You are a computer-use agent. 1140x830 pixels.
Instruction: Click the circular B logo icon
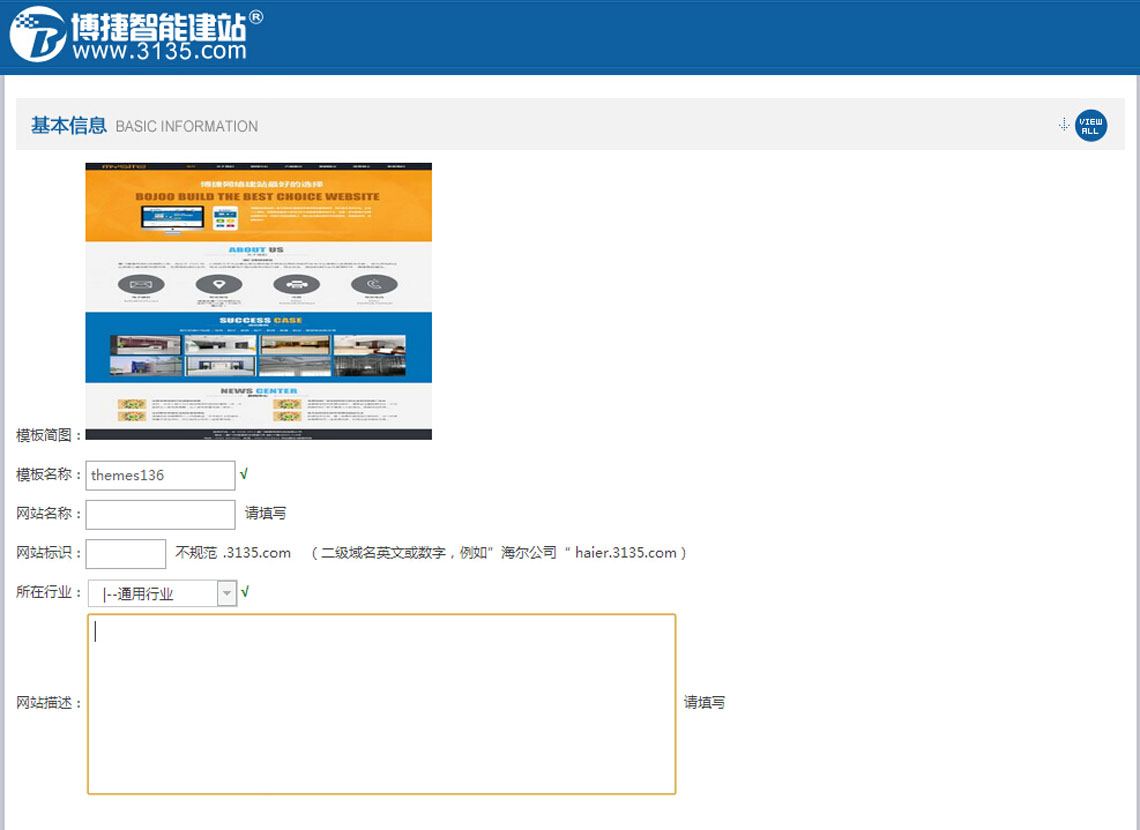pos(36,35)
